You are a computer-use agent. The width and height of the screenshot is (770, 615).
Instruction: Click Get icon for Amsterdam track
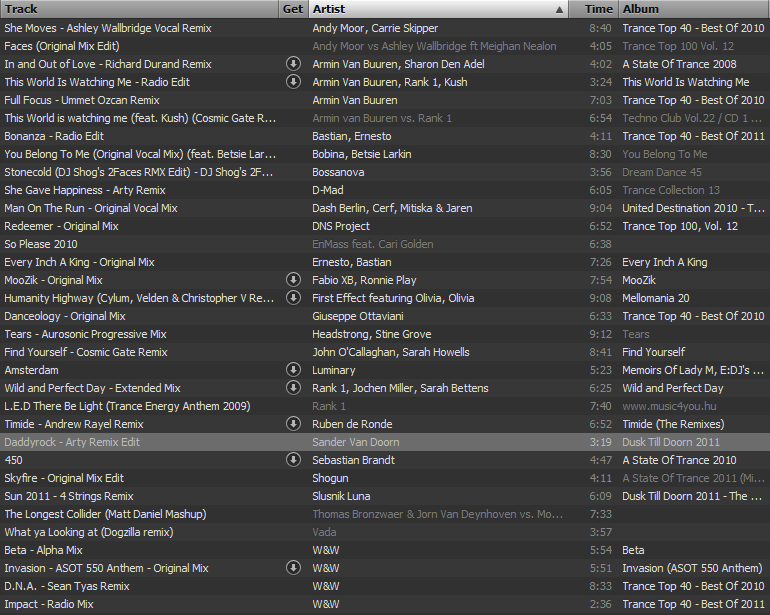pyautogui.click(x=293, y=370)
